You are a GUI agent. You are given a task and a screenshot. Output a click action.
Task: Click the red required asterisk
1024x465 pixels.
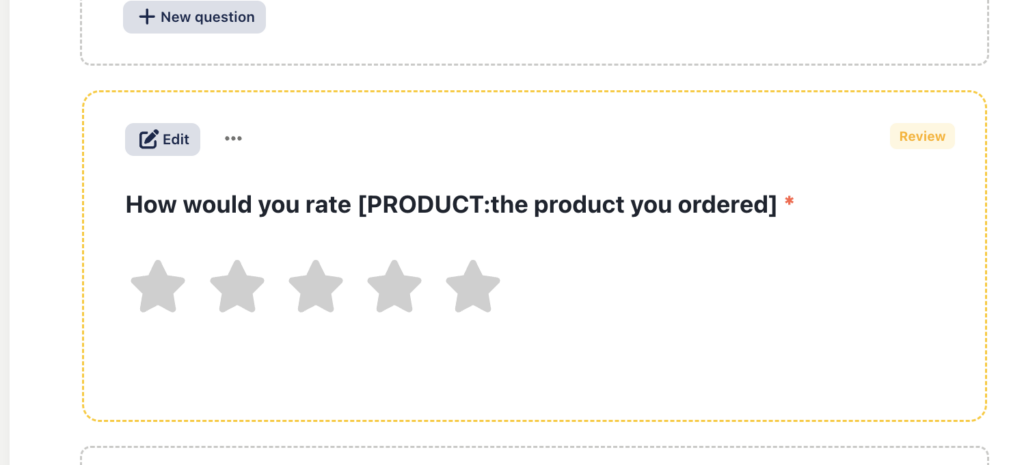790,202
